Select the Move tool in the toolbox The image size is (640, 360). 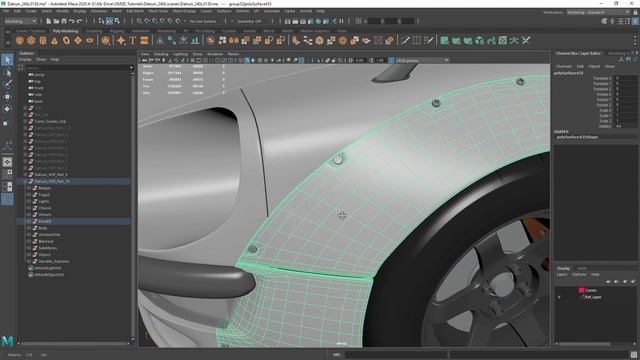tap(7, 97)
